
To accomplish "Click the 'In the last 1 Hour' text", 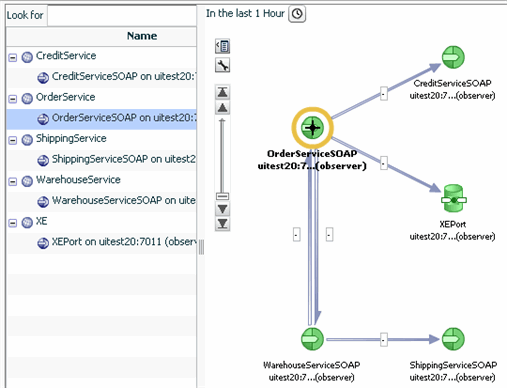I will tap(245, 14).
